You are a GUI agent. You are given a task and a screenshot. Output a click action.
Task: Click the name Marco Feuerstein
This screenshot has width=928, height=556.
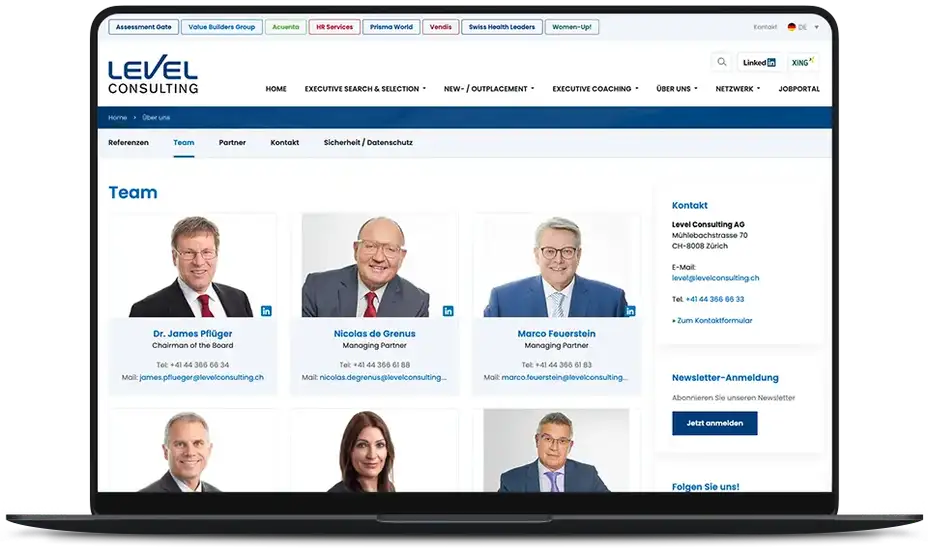(556, 334)
